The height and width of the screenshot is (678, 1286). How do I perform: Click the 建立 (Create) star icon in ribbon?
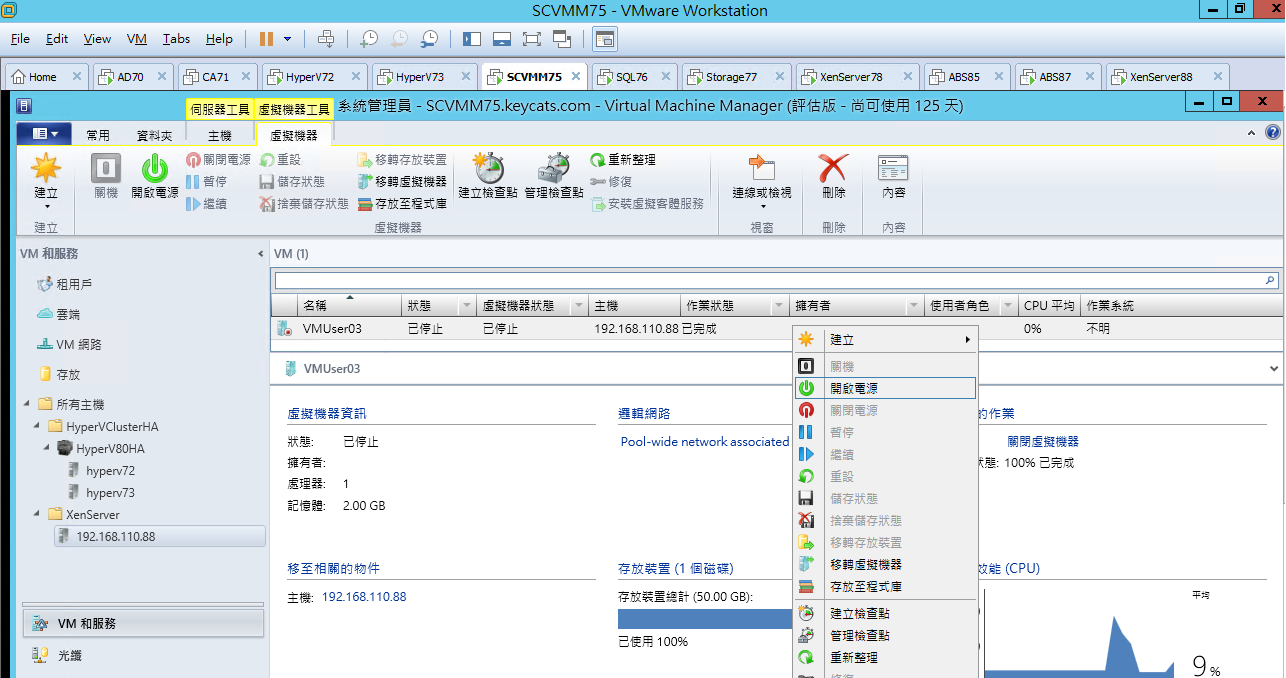pyautogui.click(x=46, y=168)
